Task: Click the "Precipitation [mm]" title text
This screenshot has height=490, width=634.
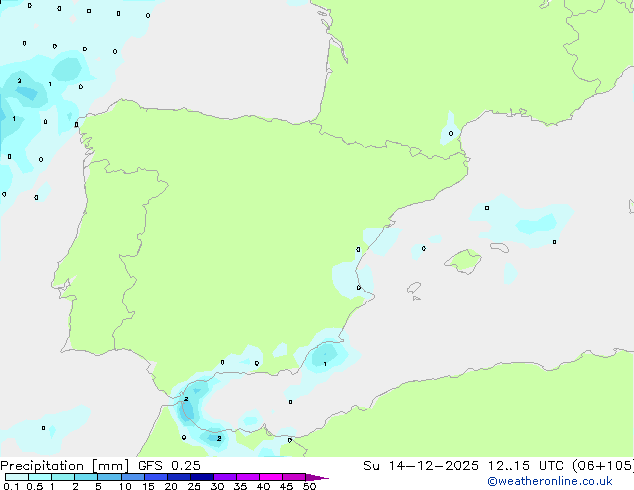Action: 65,466
